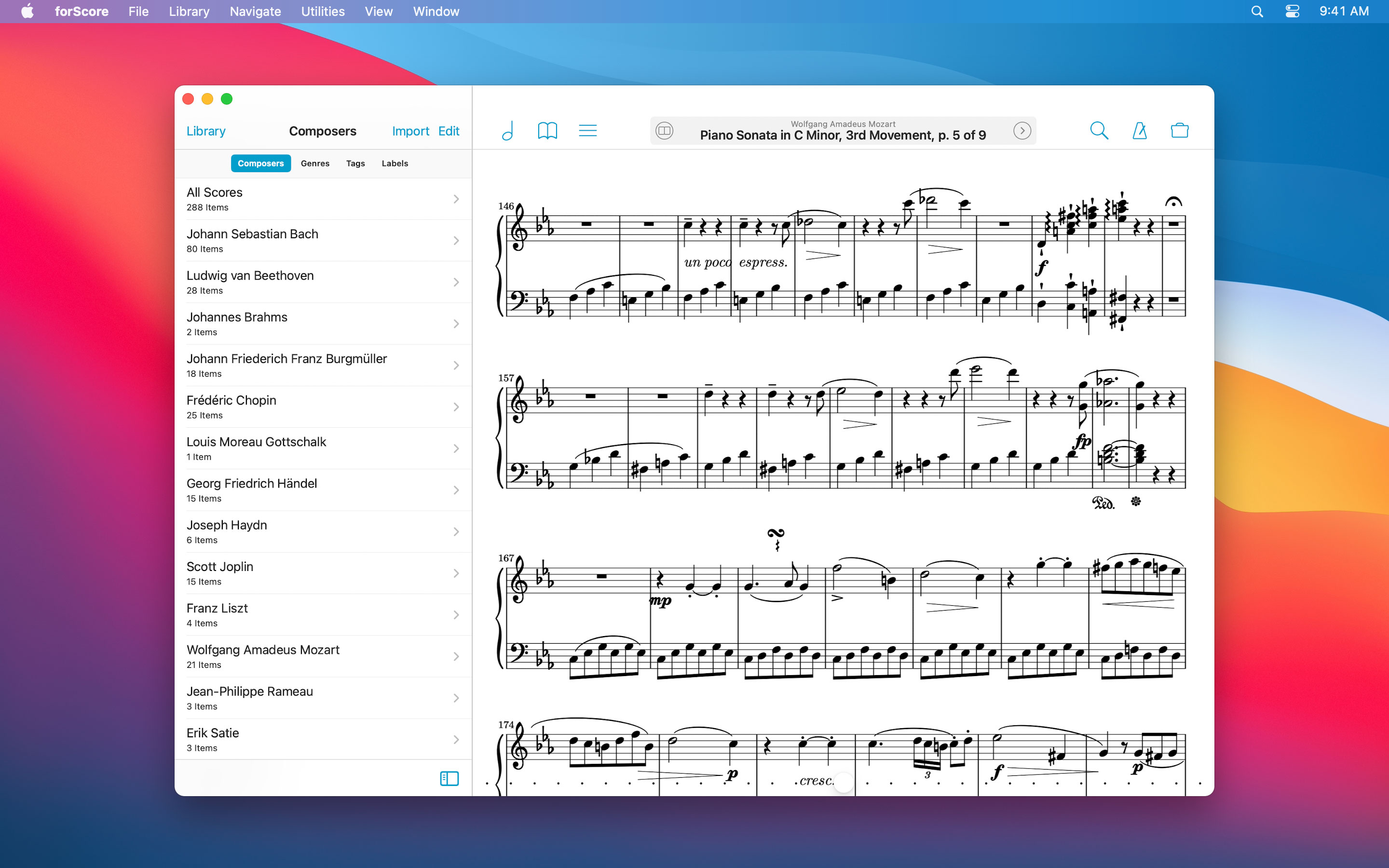Viewport: 1389px width, 868px height.
Task: Open the forScore app menu
Action: click(82, 12)
